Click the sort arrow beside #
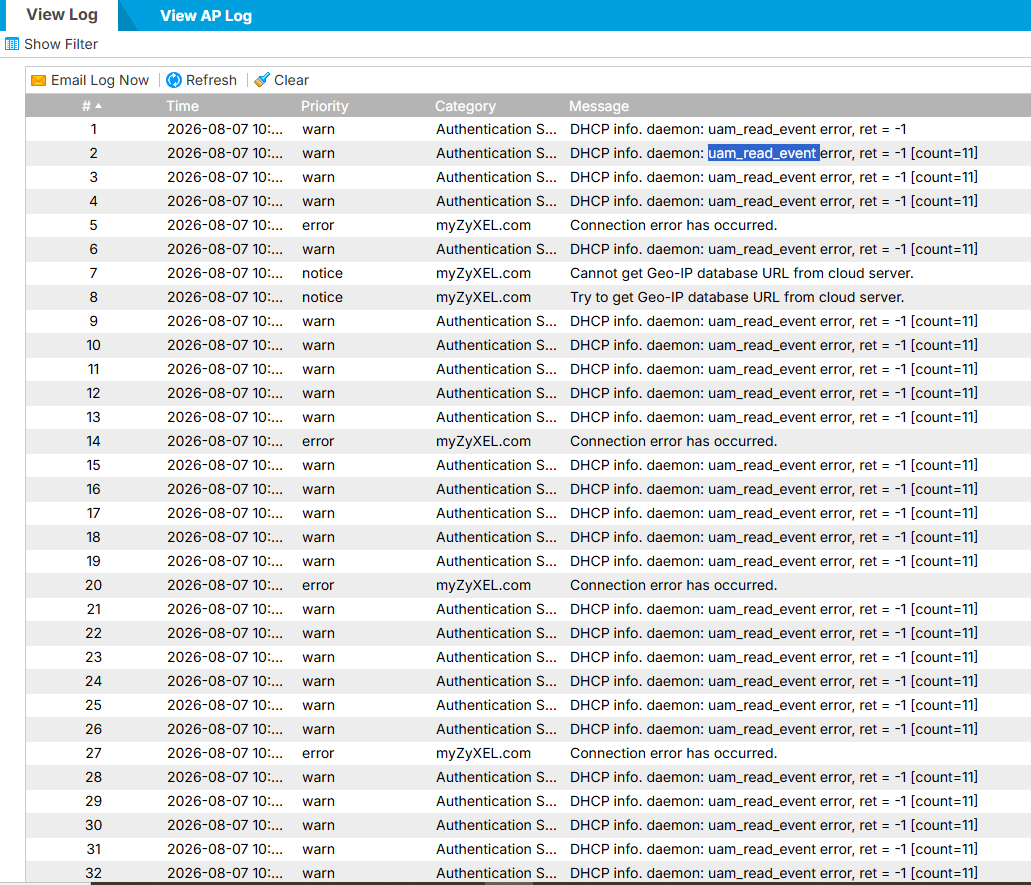The height and width of the screenshot is (885, 1031). [x=99, y=106]
